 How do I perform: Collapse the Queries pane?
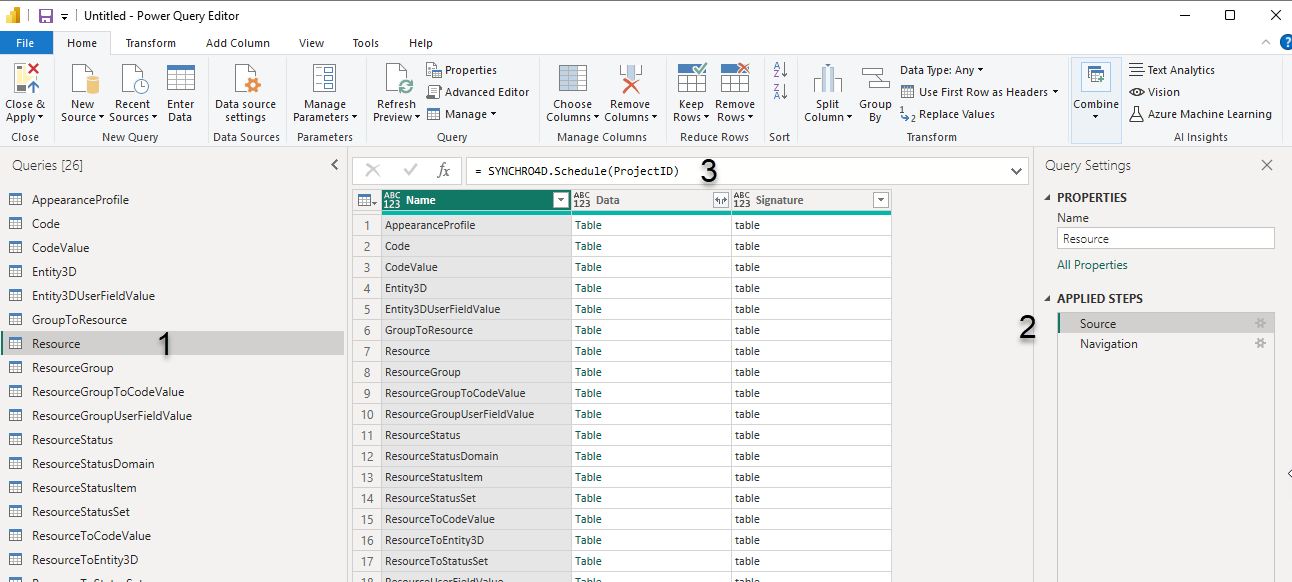[335, 165]
